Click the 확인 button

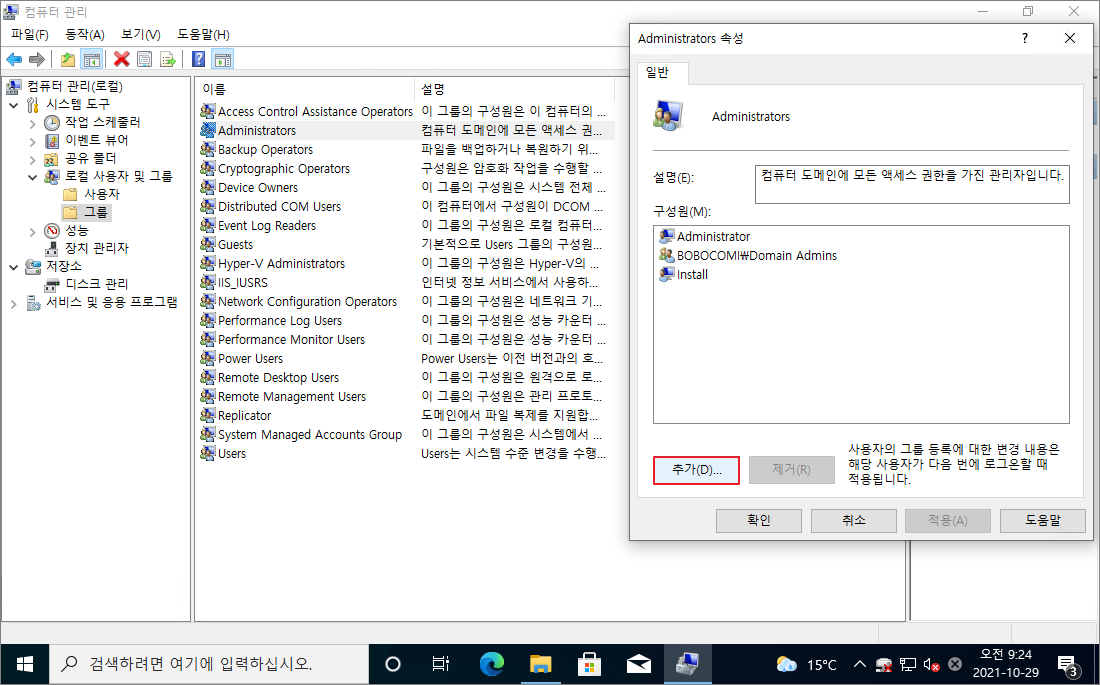(758, 521)
